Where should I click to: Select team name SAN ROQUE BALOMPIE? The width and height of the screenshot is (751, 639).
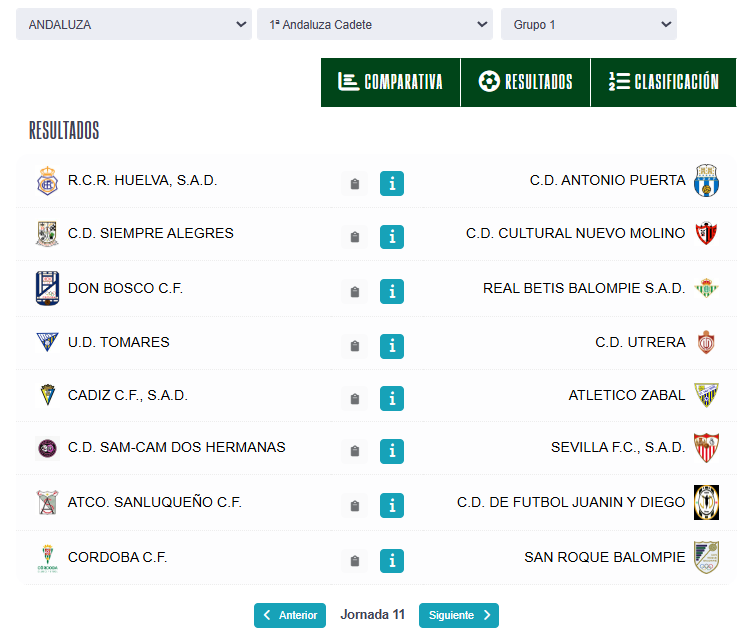604,558
